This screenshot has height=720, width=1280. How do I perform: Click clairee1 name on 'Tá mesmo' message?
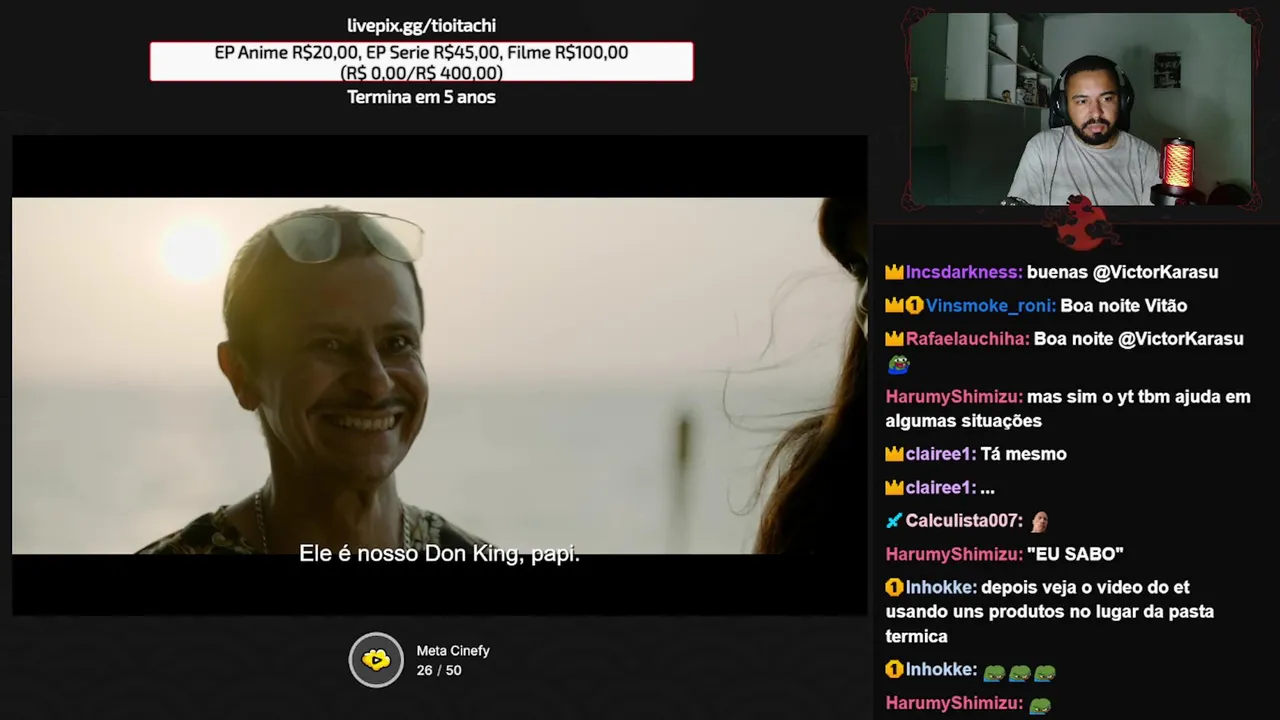click(x=940, y=454)
